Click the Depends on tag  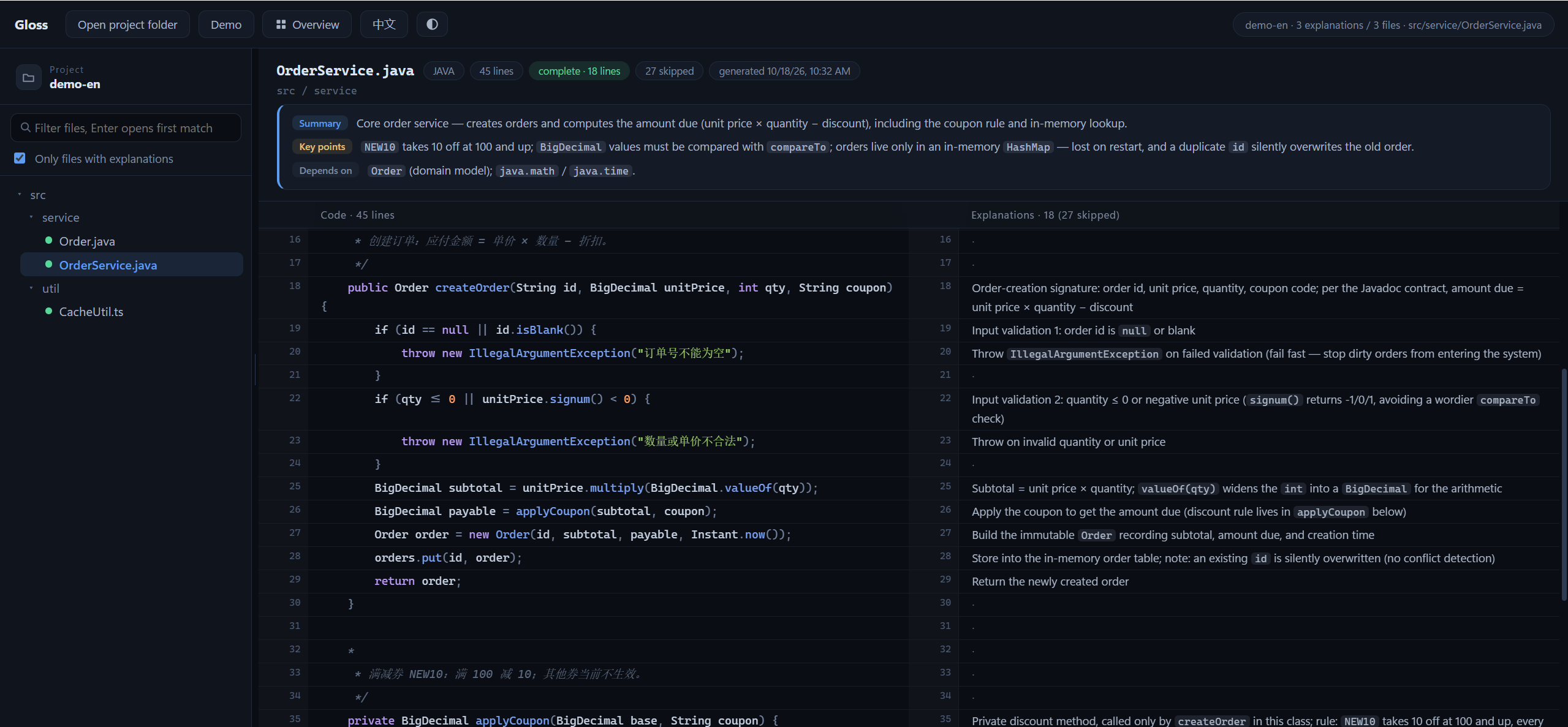(325, 170)
